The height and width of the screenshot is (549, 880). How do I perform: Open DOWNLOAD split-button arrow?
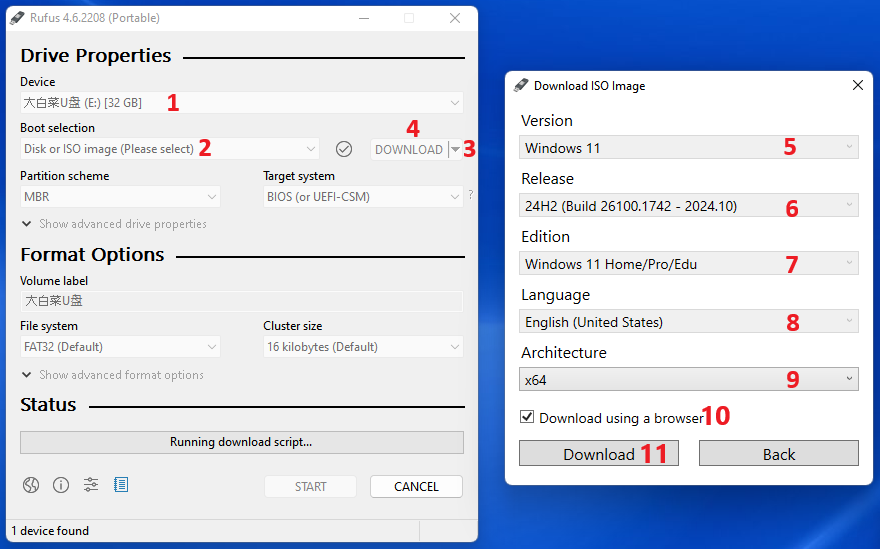[x=455, y=149]
